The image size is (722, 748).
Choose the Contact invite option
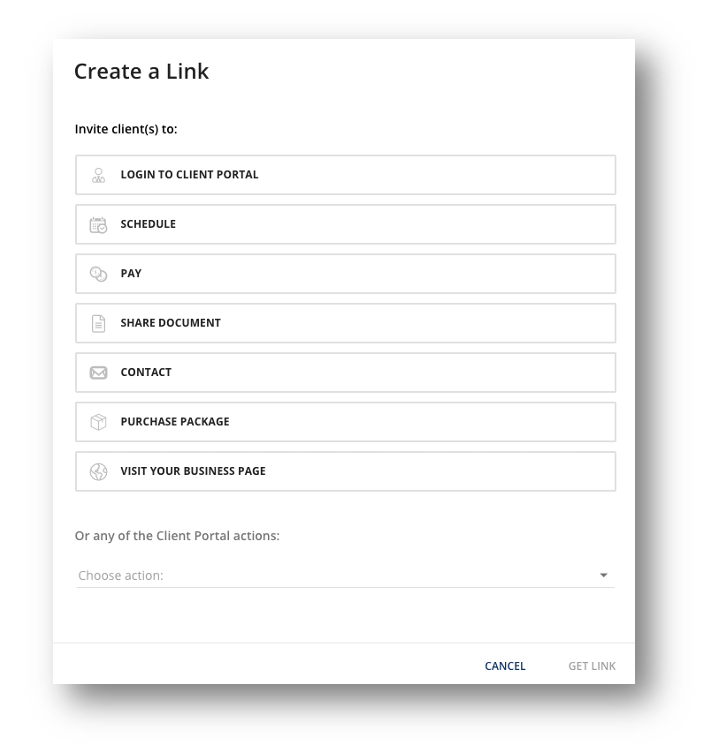pos(345,373)
